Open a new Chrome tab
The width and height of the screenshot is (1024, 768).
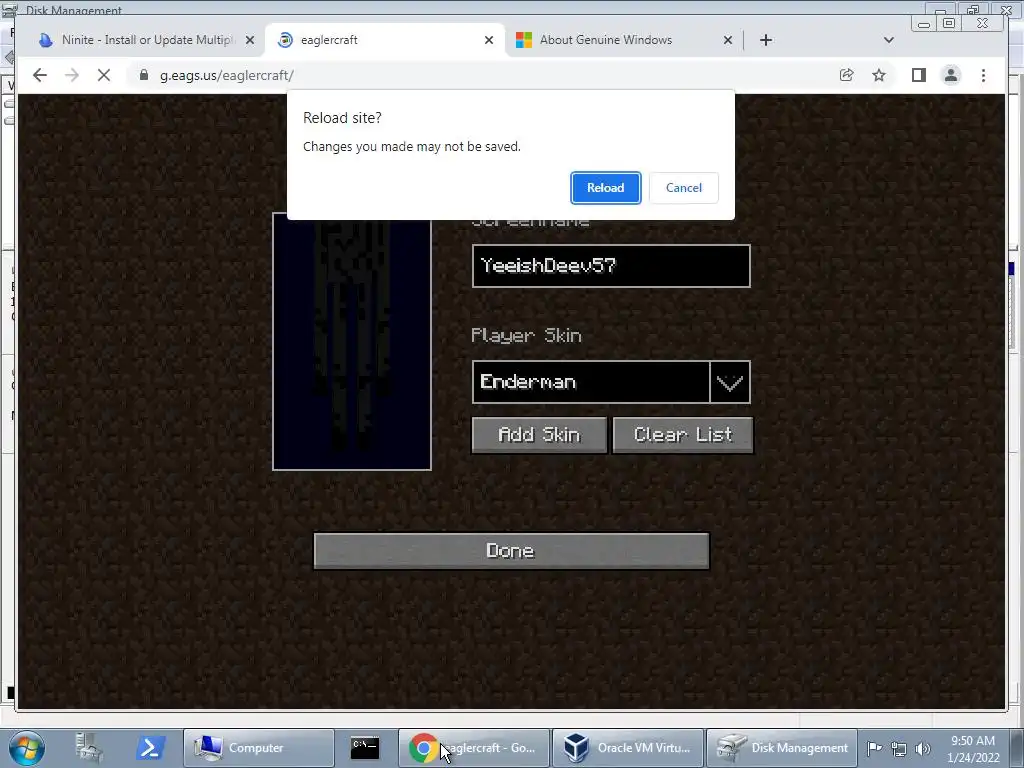pos(766,40)
